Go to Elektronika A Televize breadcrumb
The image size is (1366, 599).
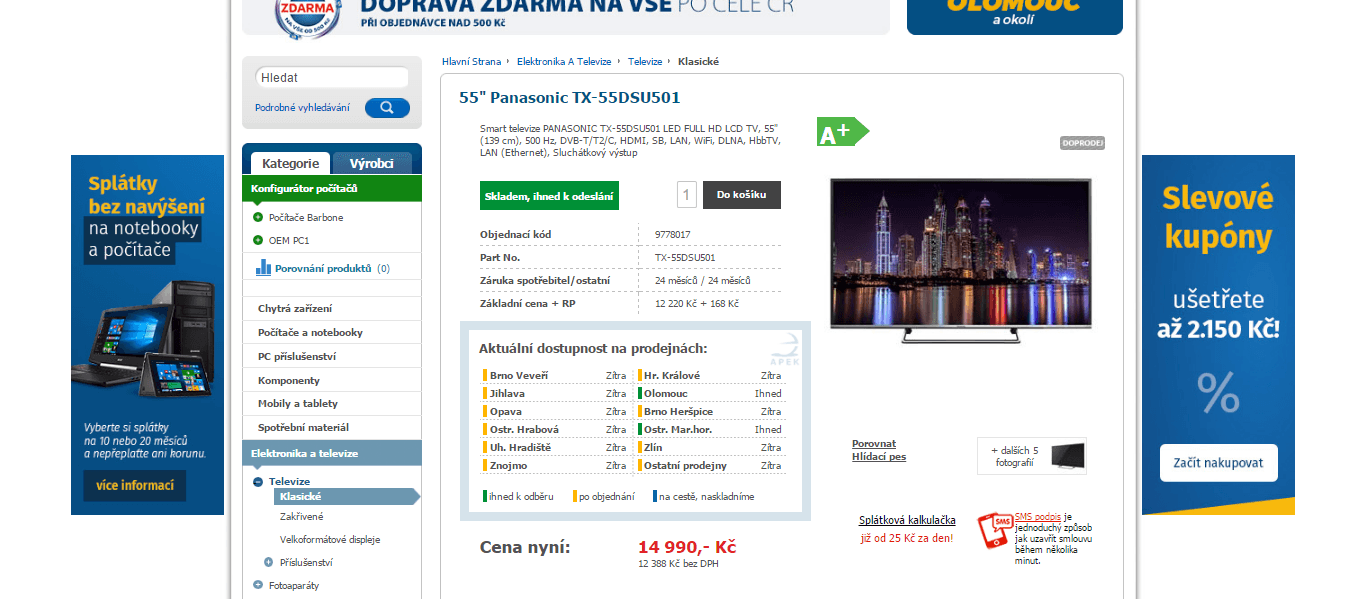click(564, 62)
